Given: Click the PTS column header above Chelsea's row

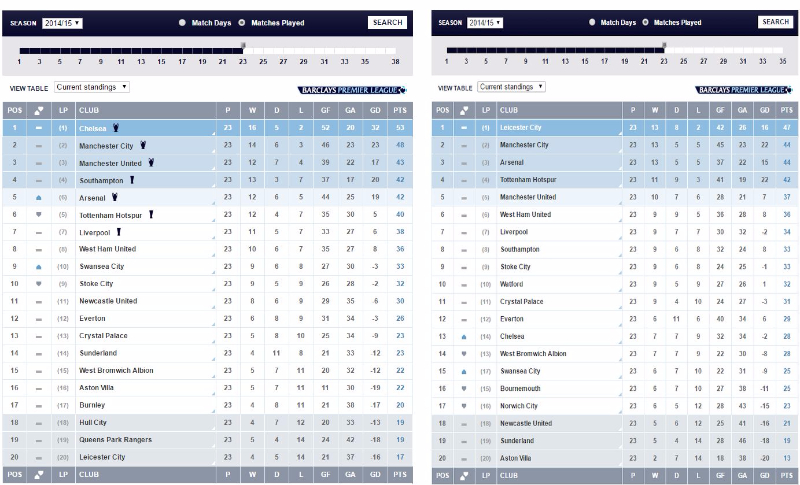Looking at the screenshot, I should 398,110.
